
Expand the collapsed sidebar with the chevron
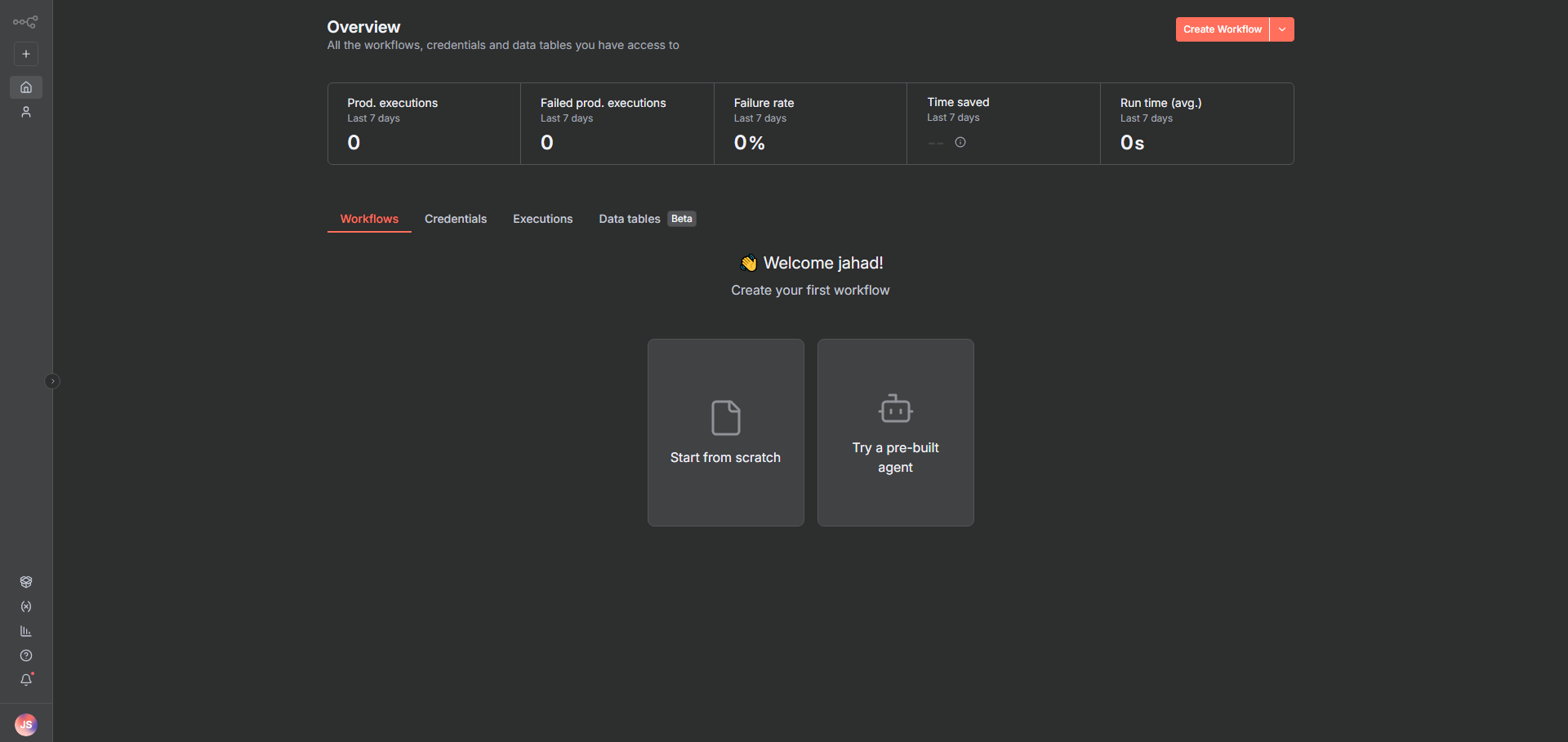click(x=52, y=381)
